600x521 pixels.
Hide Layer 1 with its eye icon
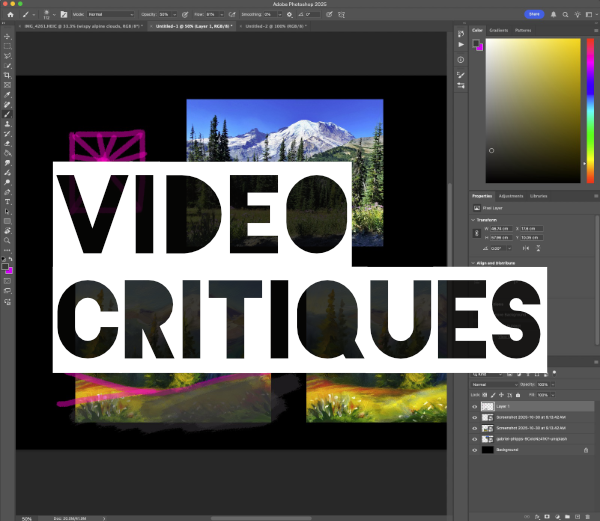tap(475, 407)
